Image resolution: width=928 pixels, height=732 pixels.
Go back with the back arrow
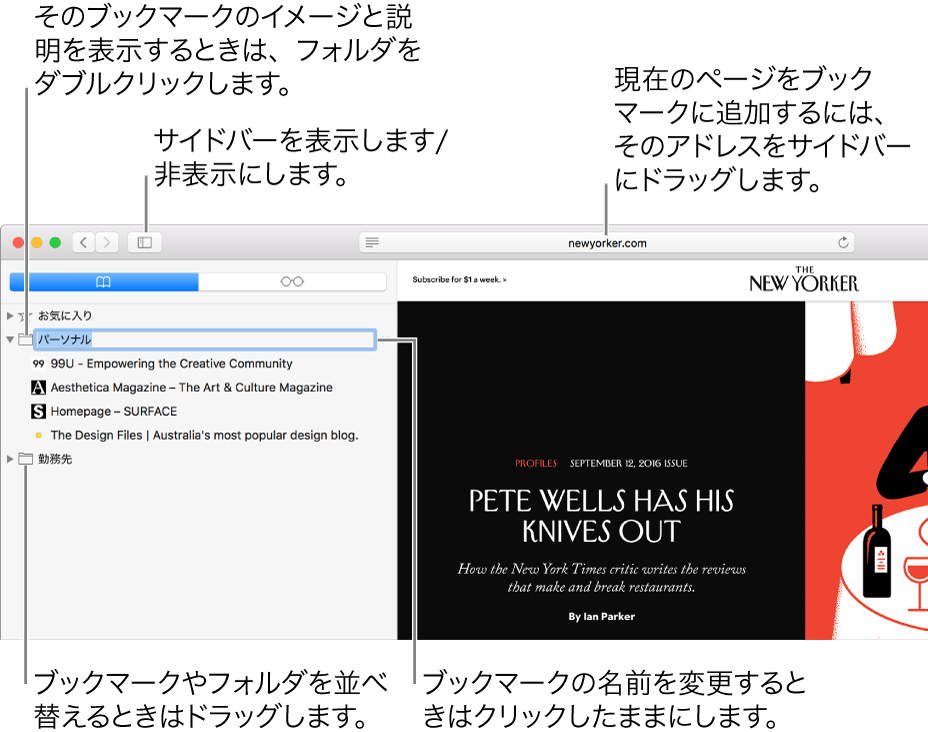click(x=84, y=243)
